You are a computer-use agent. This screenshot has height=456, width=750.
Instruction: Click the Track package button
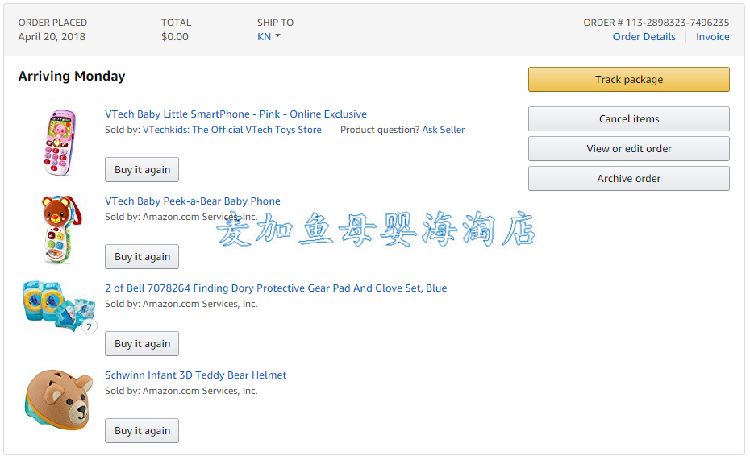[629, 79]
